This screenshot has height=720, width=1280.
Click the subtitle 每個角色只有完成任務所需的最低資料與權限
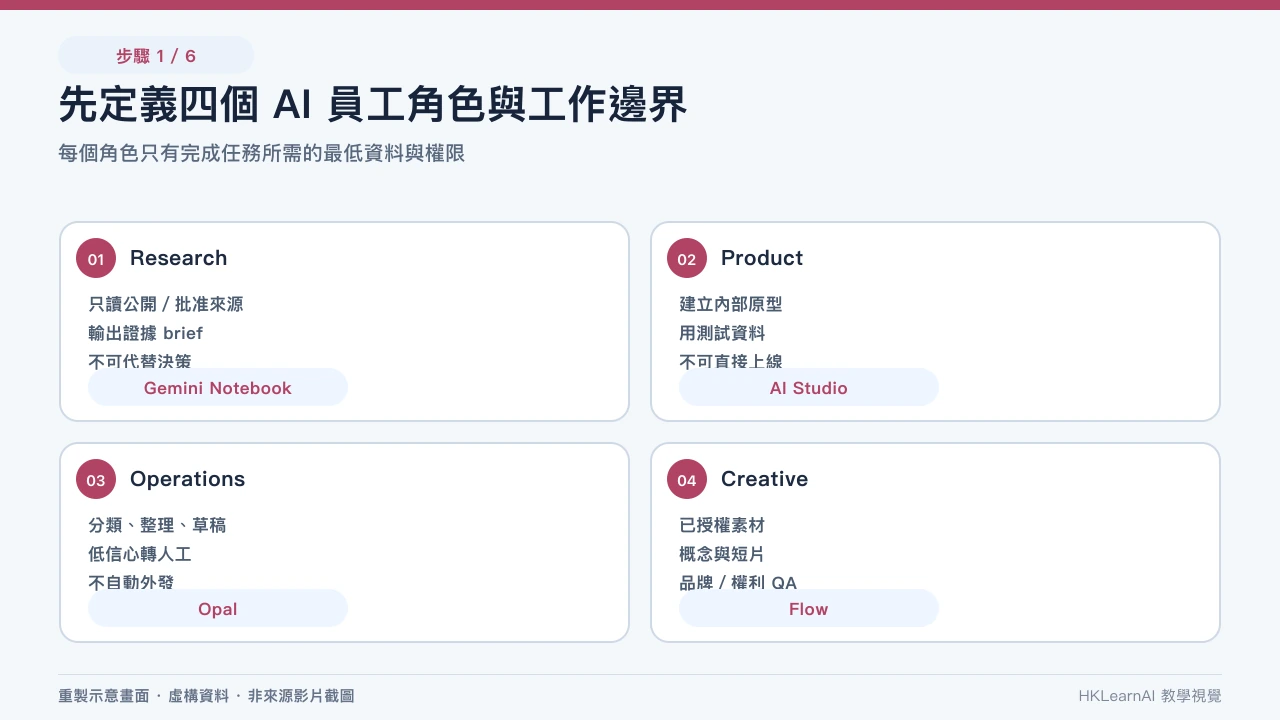[x=262, y=154]
